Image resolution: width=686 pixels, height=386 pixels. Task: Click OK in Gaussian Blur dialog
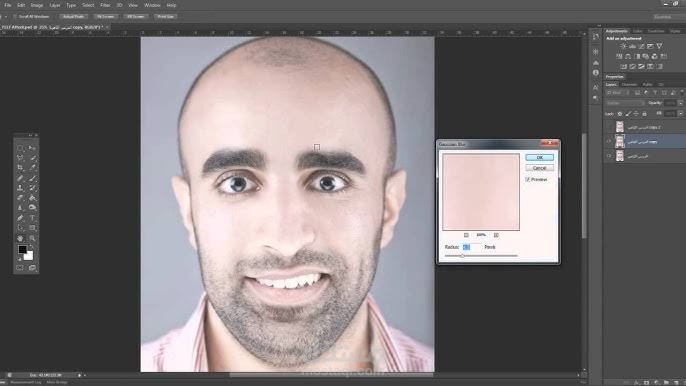539,158
